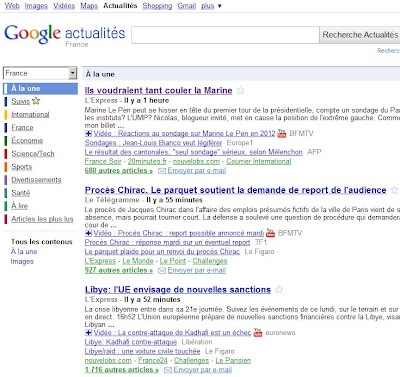Screen dimensions: 400x377
Task: Open 'Le parquet plaide pour un renvoi' article
Action: click(162, 251)
